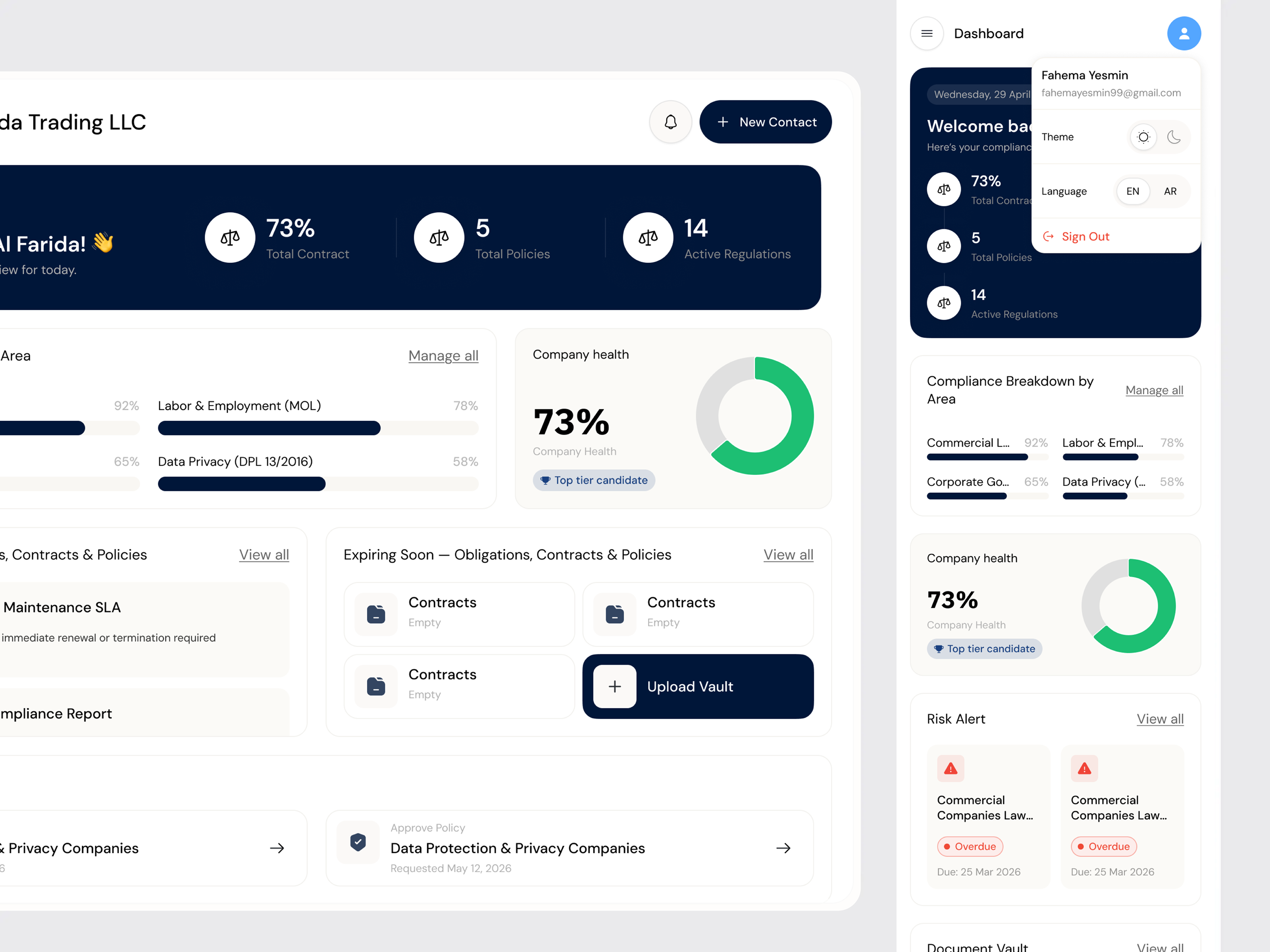The width and height of the screenshot is (1270, 952).
Task: Click the scales icon next to 5 in mobile panel
Action: pyautogui.click(x=943, y=246)
